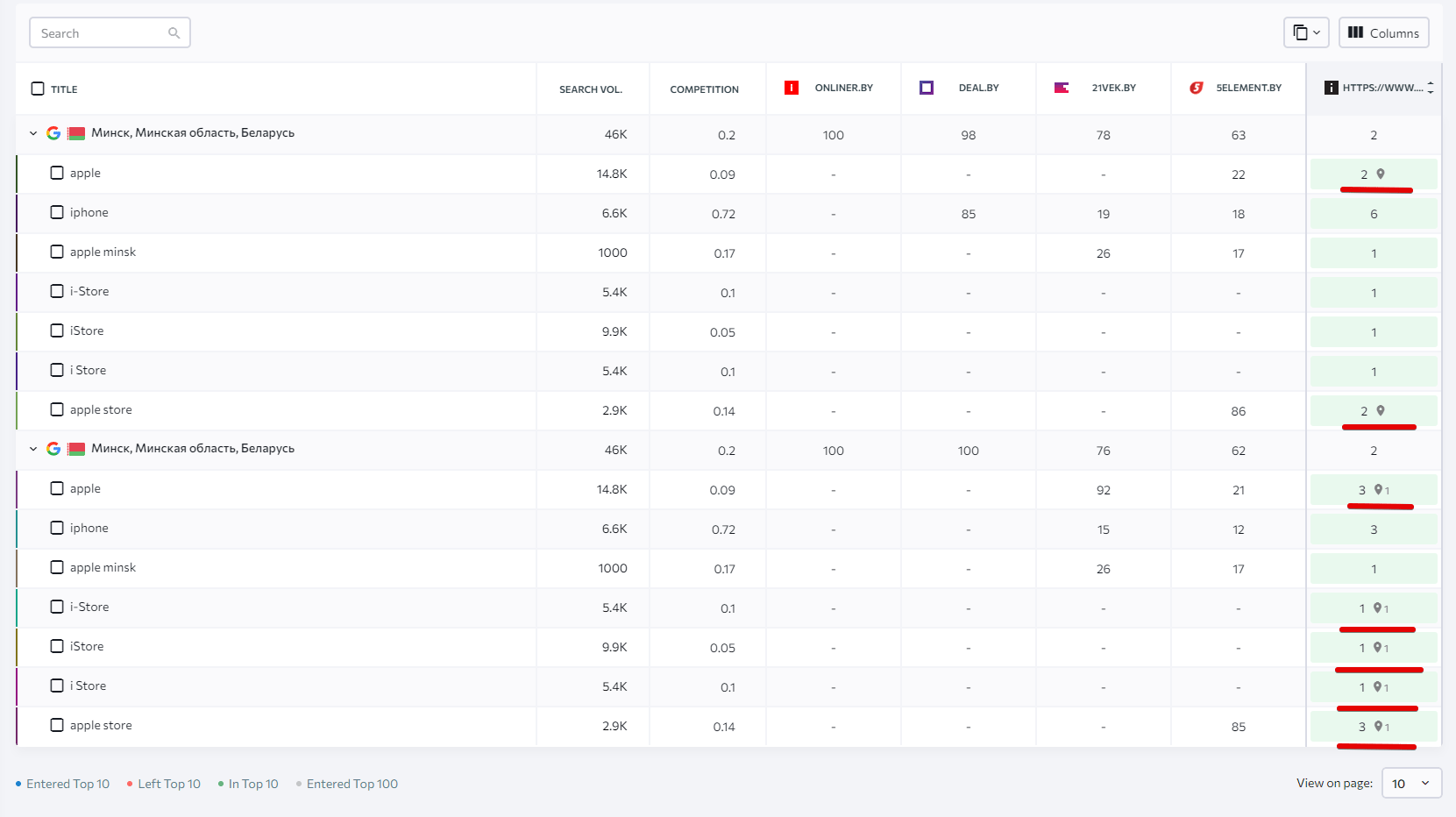Collapse the first Минск, Минская область group
The width and height of the screenshot is (1456, 817).
(33, 133)
